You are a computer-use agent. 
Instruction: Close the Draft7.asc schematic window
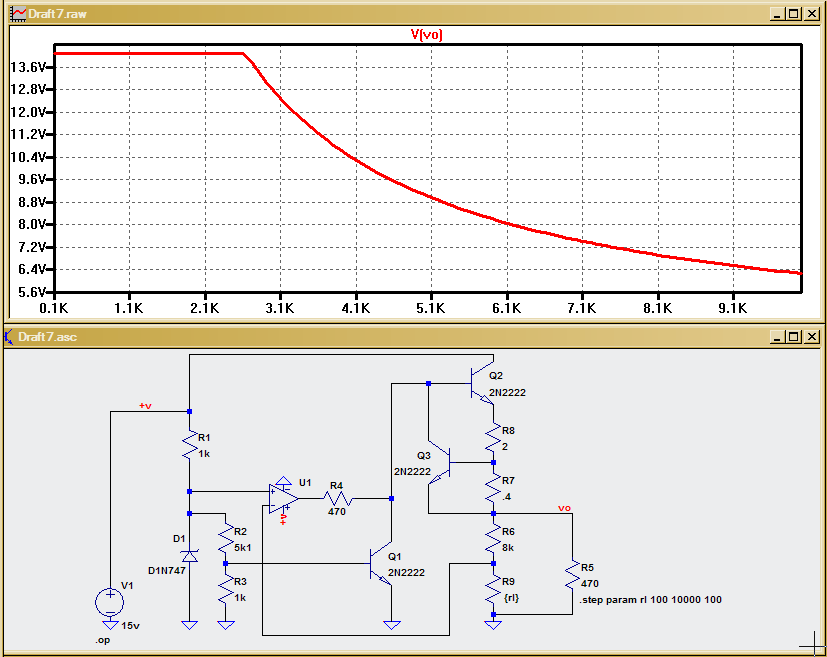811,336
